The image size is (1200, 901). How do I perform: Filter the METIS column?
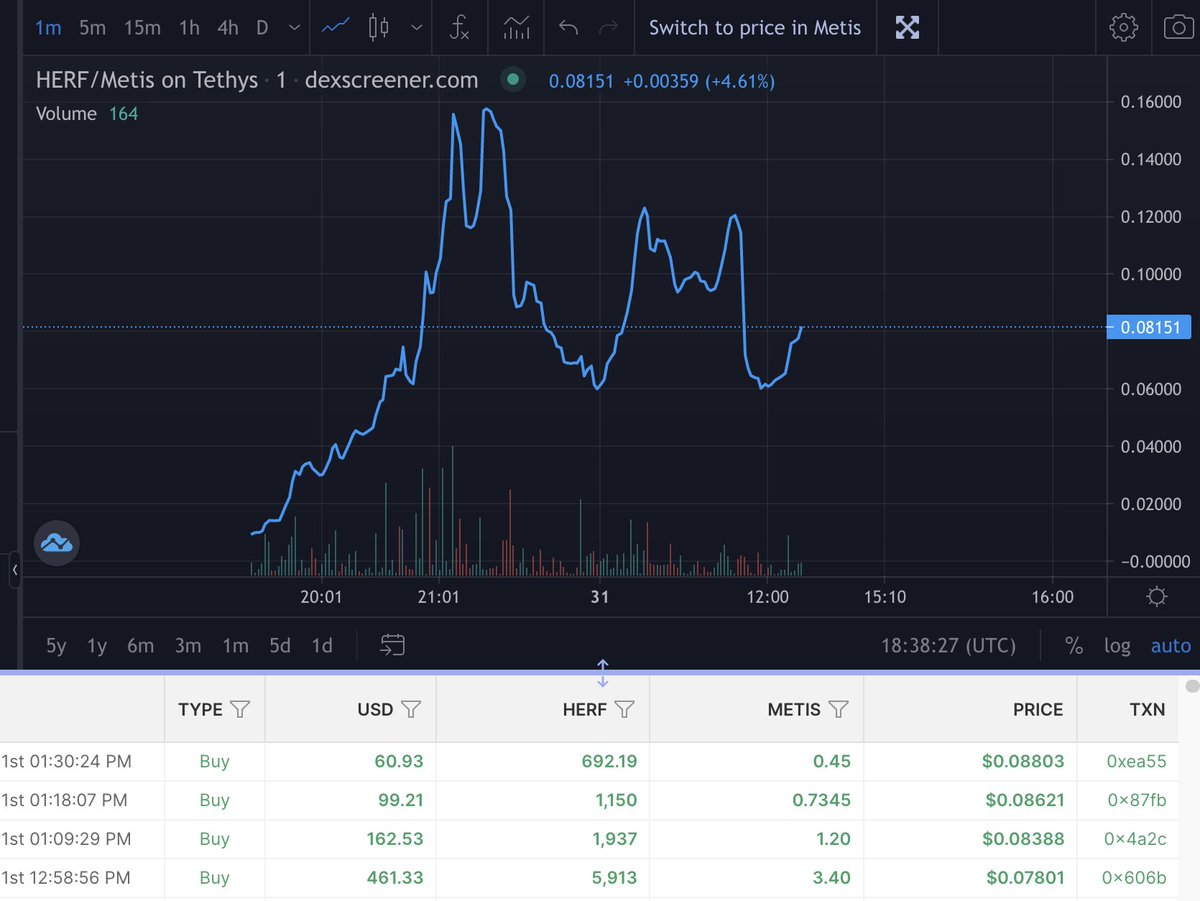click(839, 709)
